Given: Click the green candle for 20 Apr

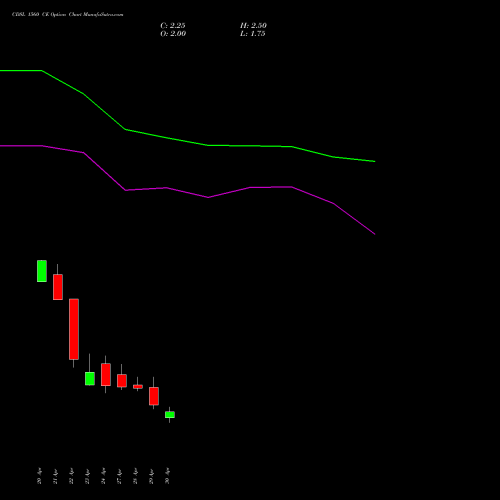Looking at the screenshot, I should tap(42, 271).
